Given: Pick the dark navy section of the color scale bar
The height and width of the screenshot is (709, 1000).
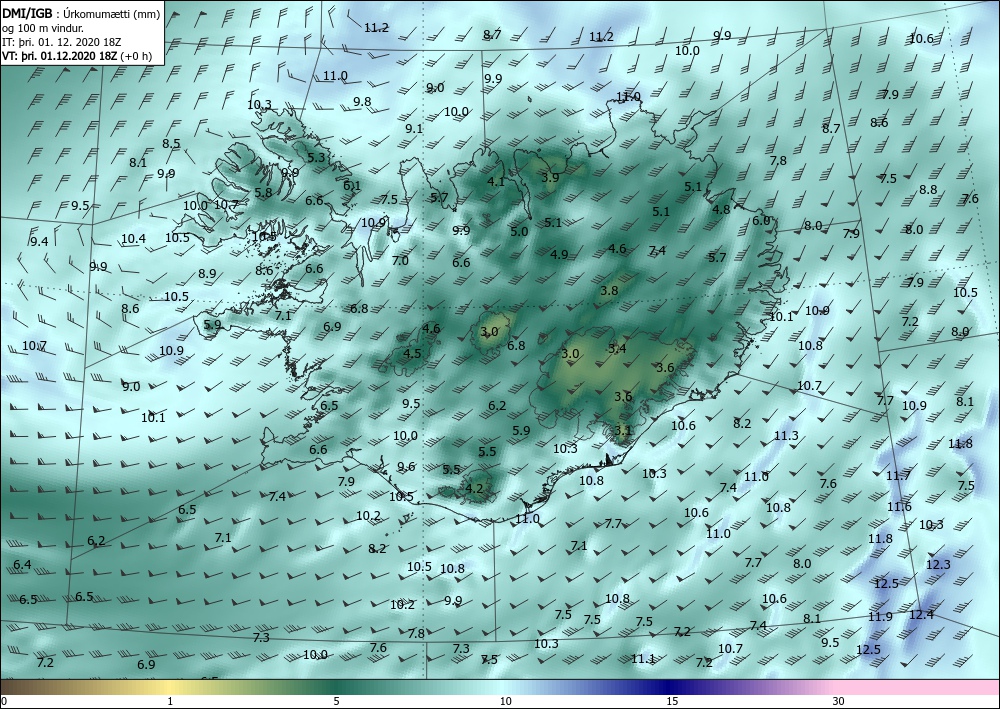Looking at the screenshot, I should [x=670, y=687].
